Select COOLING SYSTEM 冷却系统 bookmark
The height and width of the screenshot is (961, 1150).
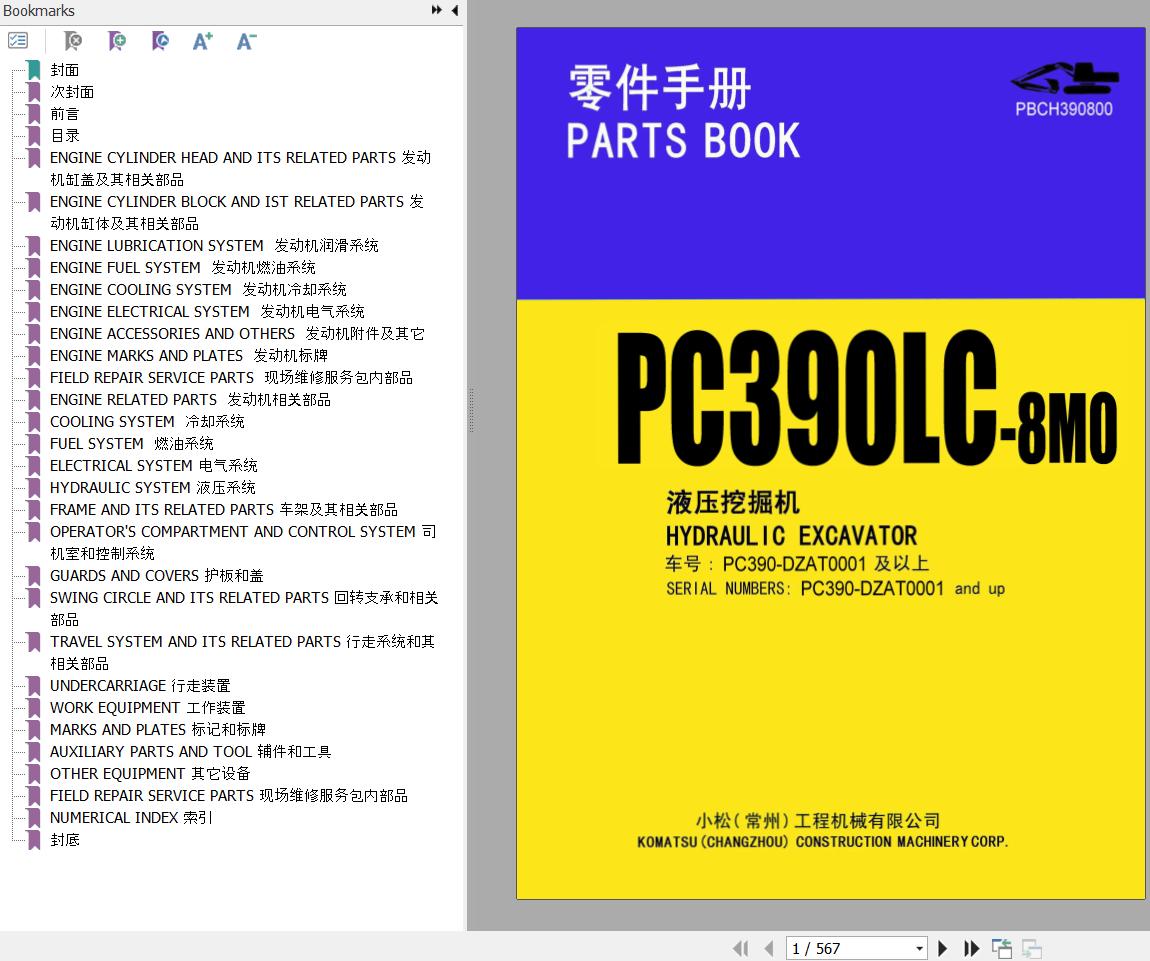point(147,422)
